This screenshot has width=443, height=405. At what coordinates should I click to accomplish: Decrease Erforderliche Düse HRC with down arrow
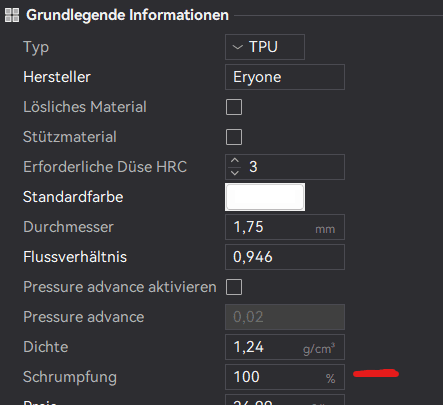point(235,172)
